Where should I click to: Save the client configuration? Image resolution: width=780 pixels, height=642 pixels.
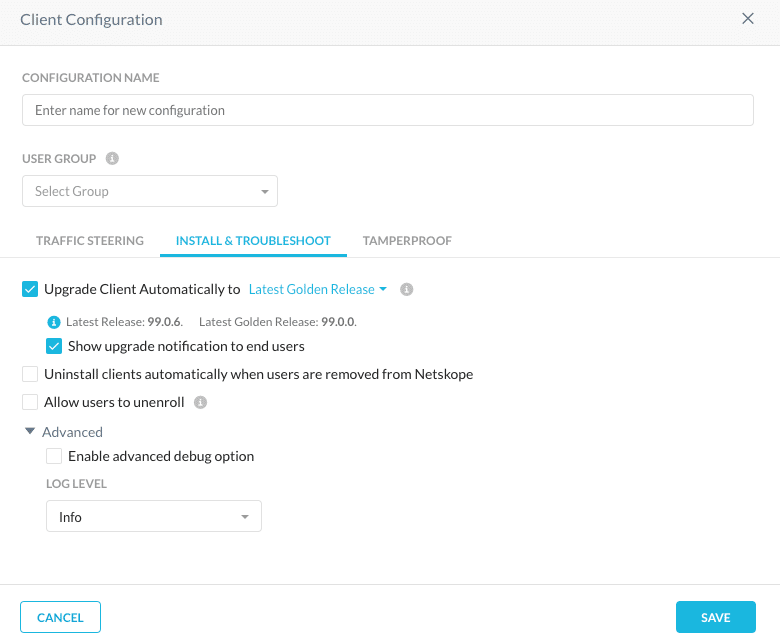[715, 617]
